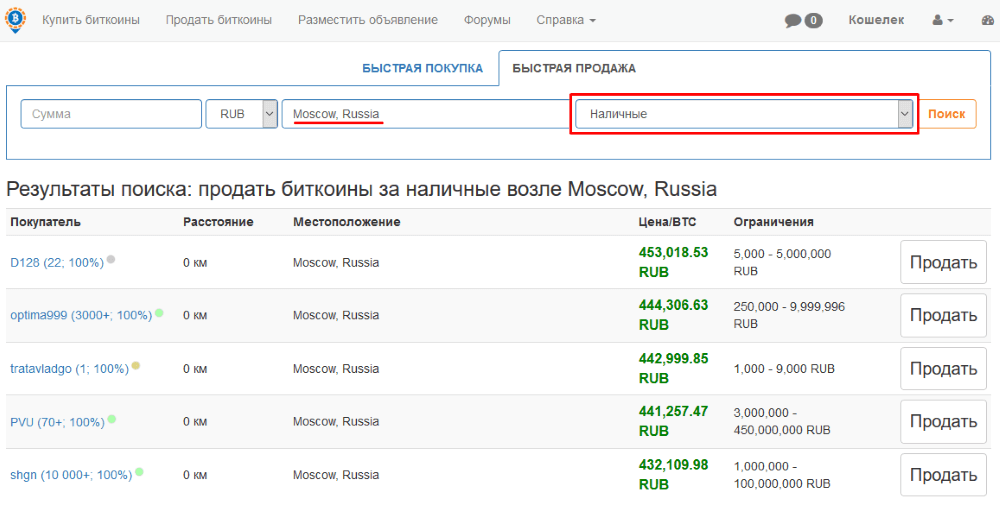1000x506 pixels.
Task: Click 0 км distance in PVU row
Action: (x=195, y=422)
